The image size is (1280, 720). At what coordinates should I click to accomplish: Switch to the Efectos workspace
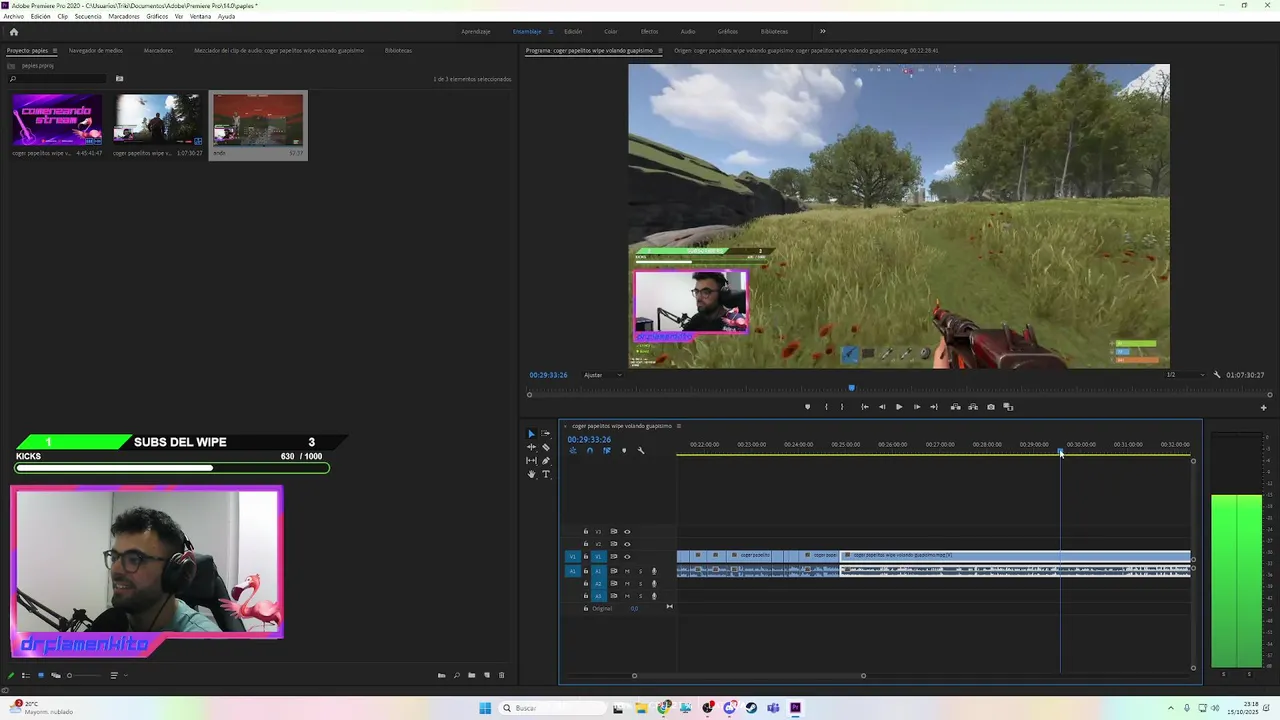649,31
